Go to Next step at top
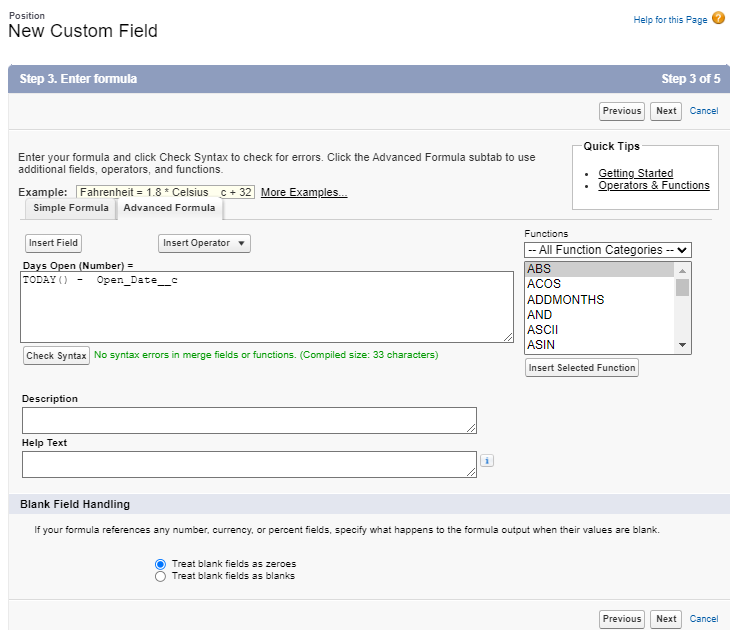732x630 pixels. [666, 111]
